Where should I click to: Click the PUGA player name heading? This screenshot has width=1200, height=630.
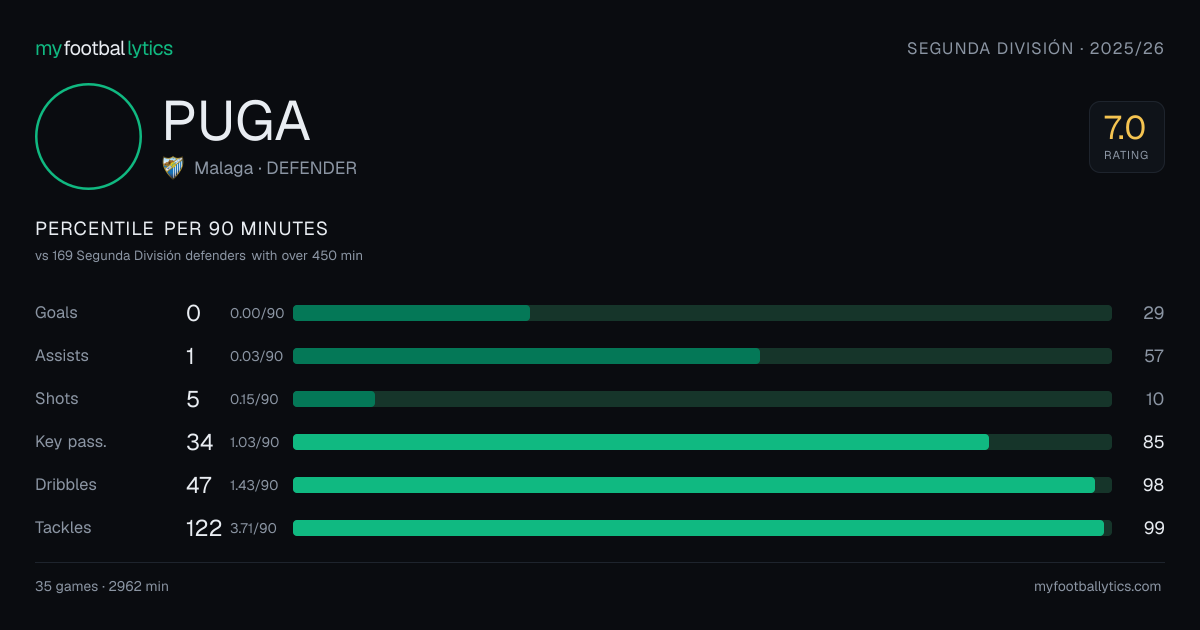[236, 121]
